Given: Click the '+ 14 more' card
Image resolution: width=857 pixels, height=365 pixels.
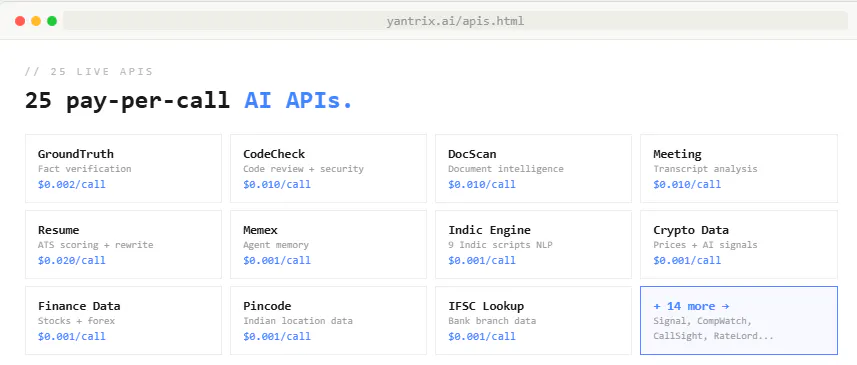Looking at the screenshot, I should (x=739, y=320).
